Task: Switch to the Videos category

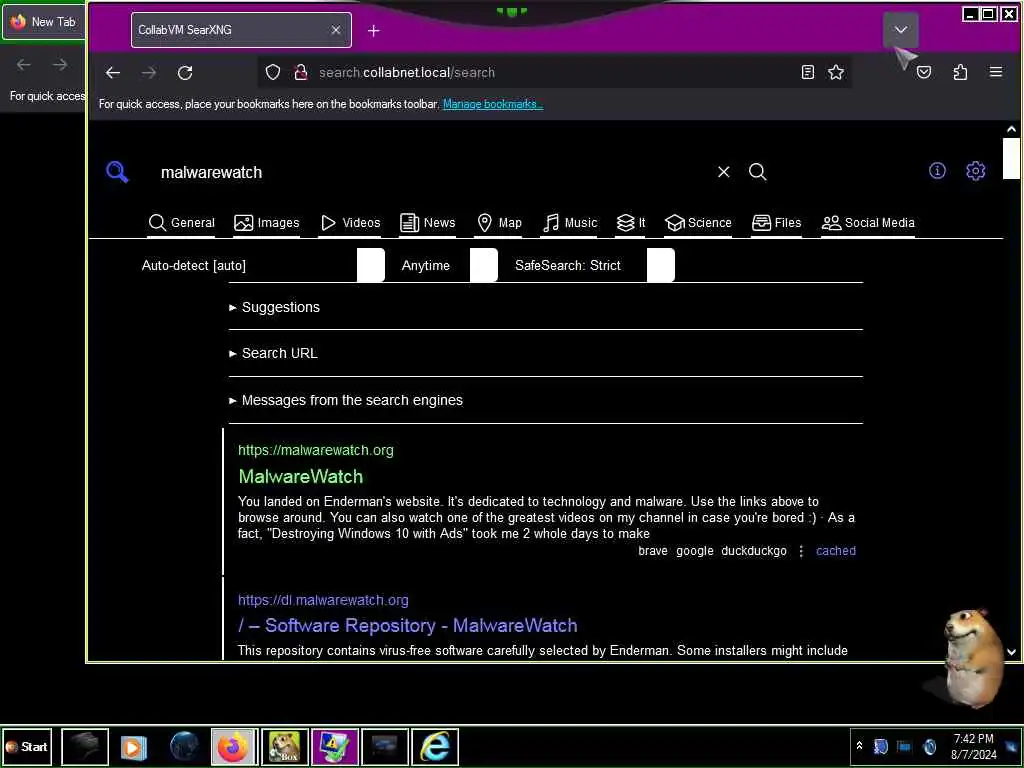Action: (x=350, y=223)
